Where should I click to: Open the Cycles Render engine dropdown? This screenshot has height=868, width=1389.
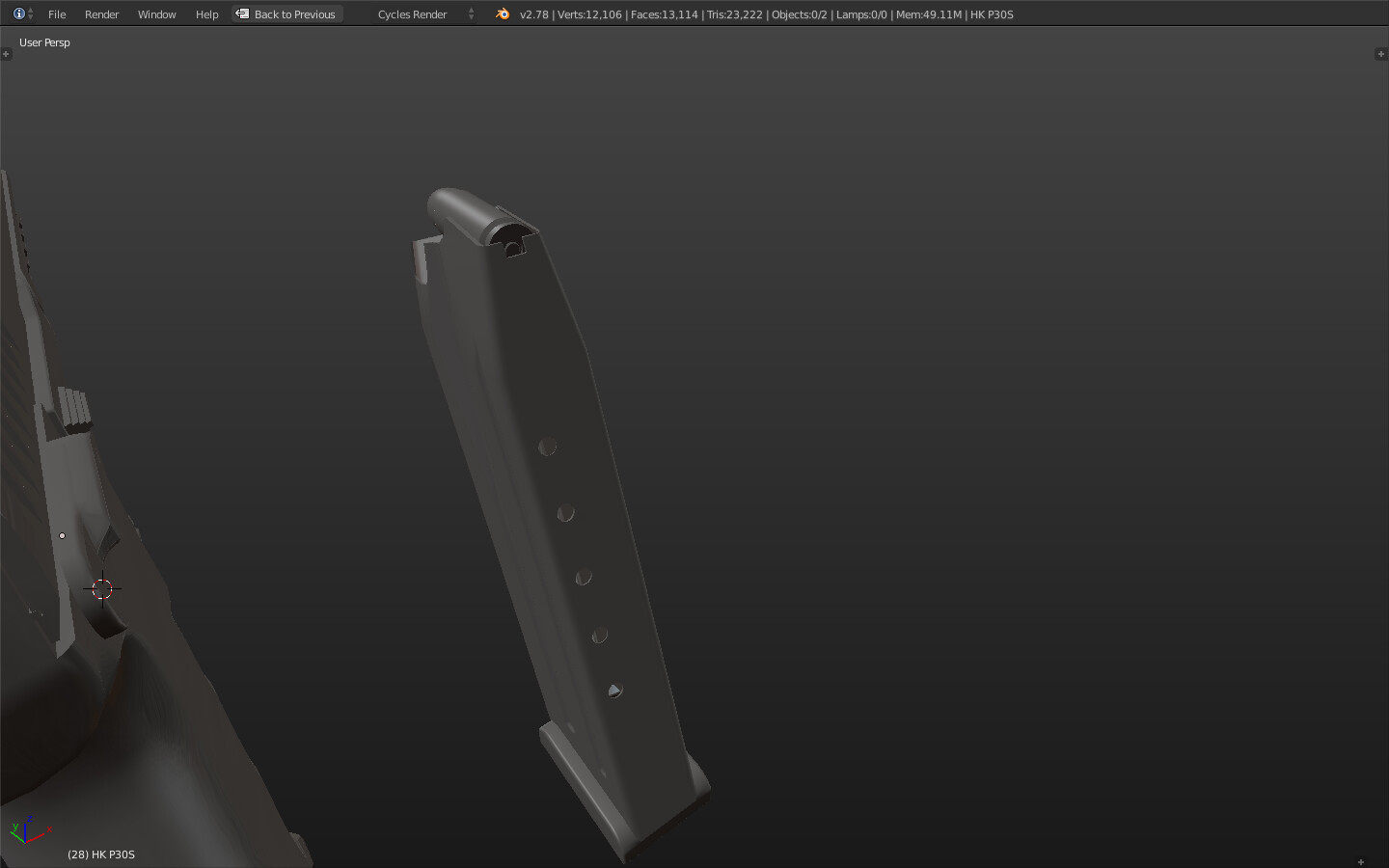pos(424,14)
